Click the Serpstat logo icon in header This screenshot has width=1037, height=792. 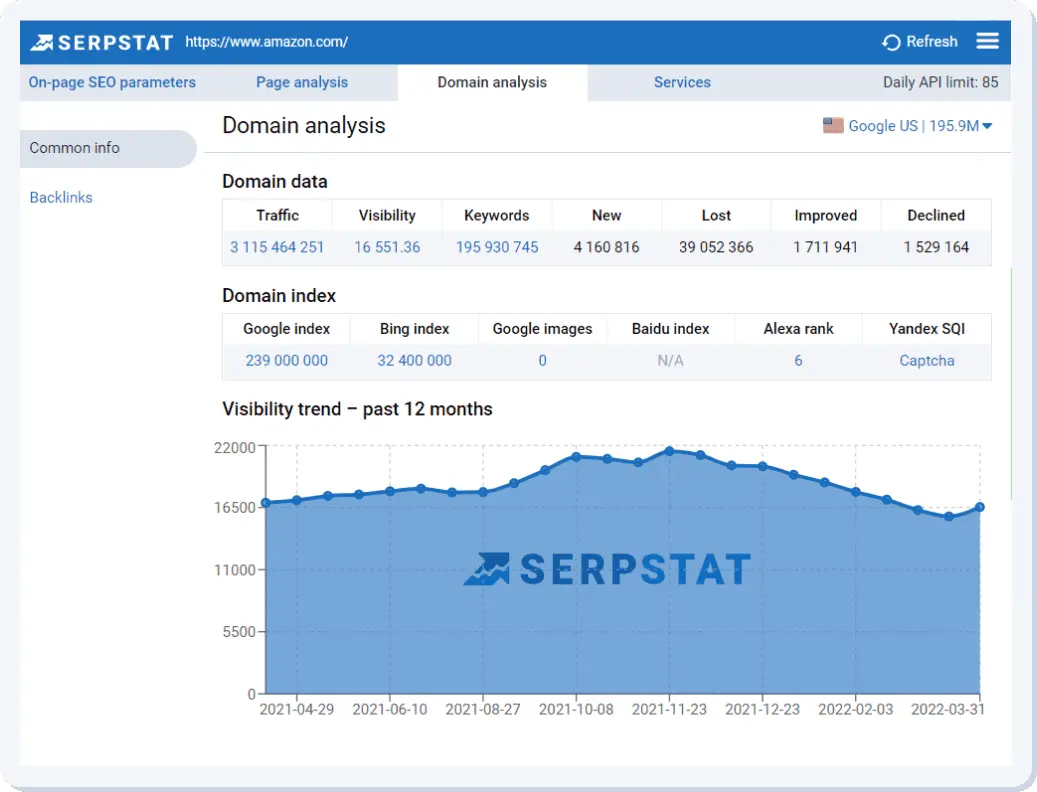[41, 43]
